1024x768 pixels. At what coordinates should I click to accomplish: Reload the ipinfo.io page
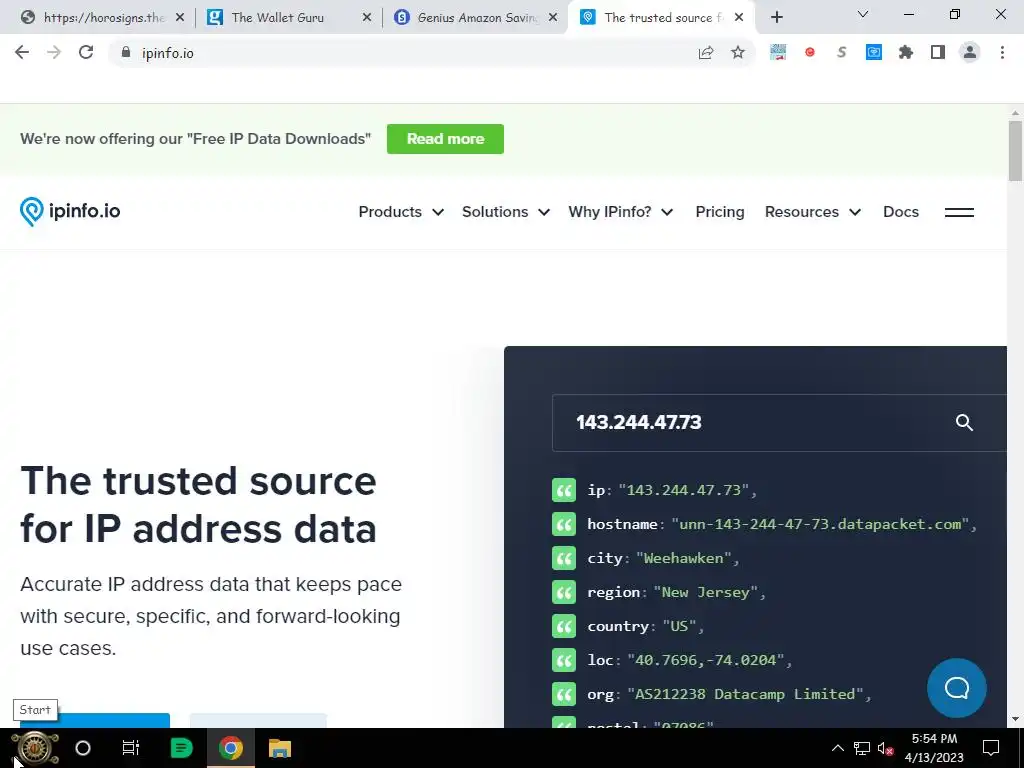coord(86,52)
